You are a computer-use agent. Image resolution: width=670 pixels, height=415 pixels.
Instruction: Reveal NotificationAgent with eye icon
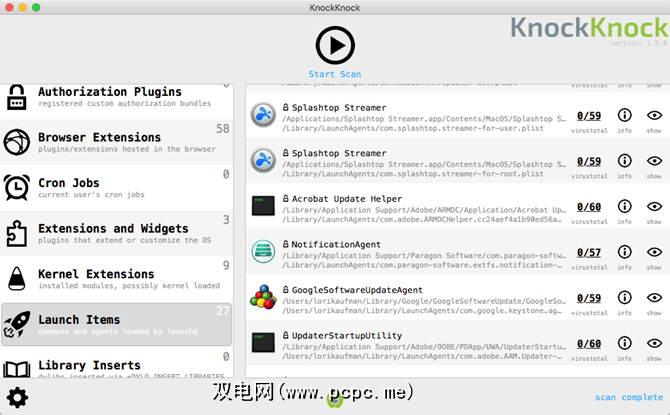tap(654, 252)
